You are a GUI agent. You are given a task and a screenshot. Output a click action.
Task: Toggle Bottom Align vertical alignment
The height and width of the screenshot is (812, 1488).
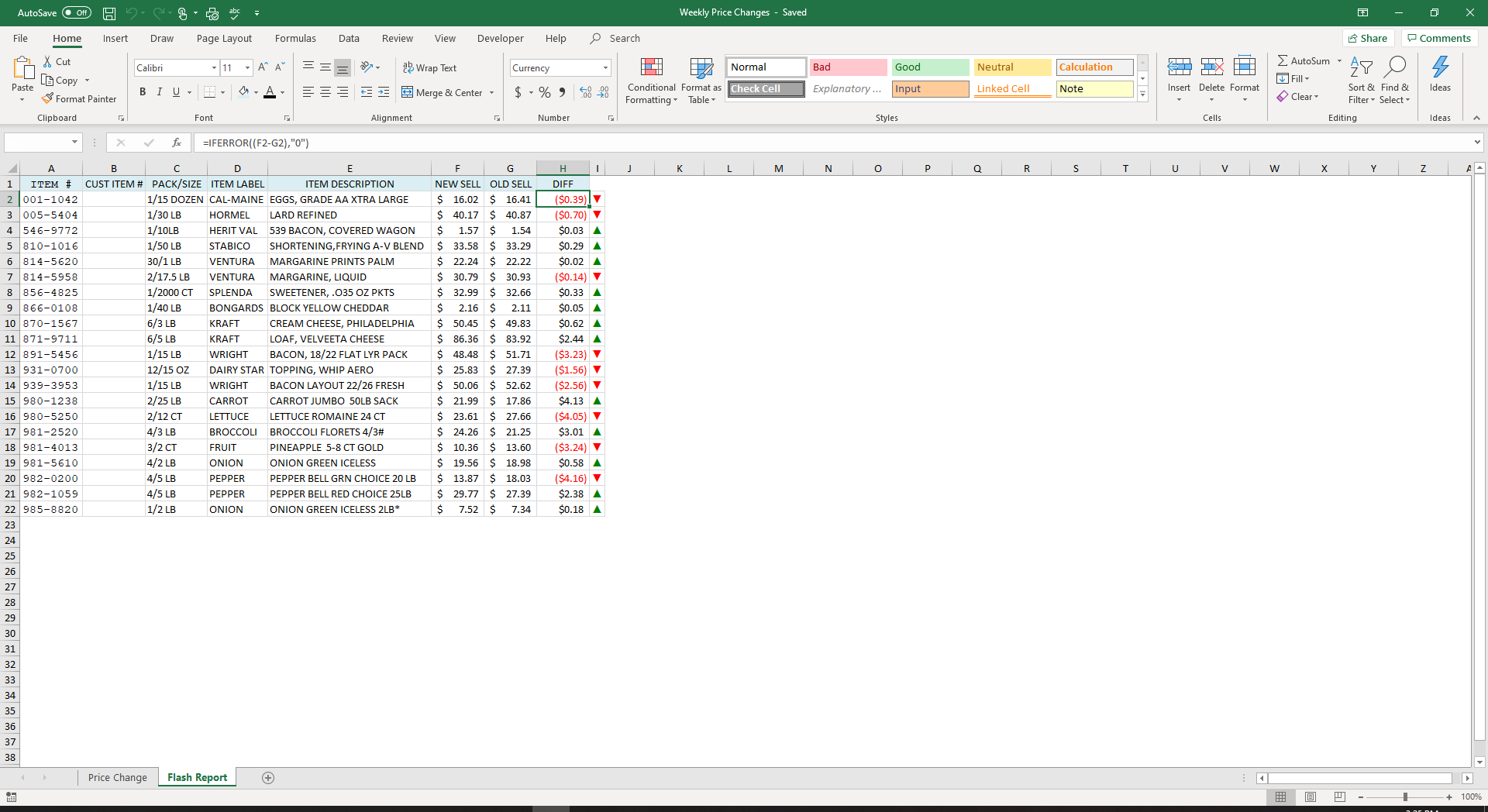coord(343,67)
